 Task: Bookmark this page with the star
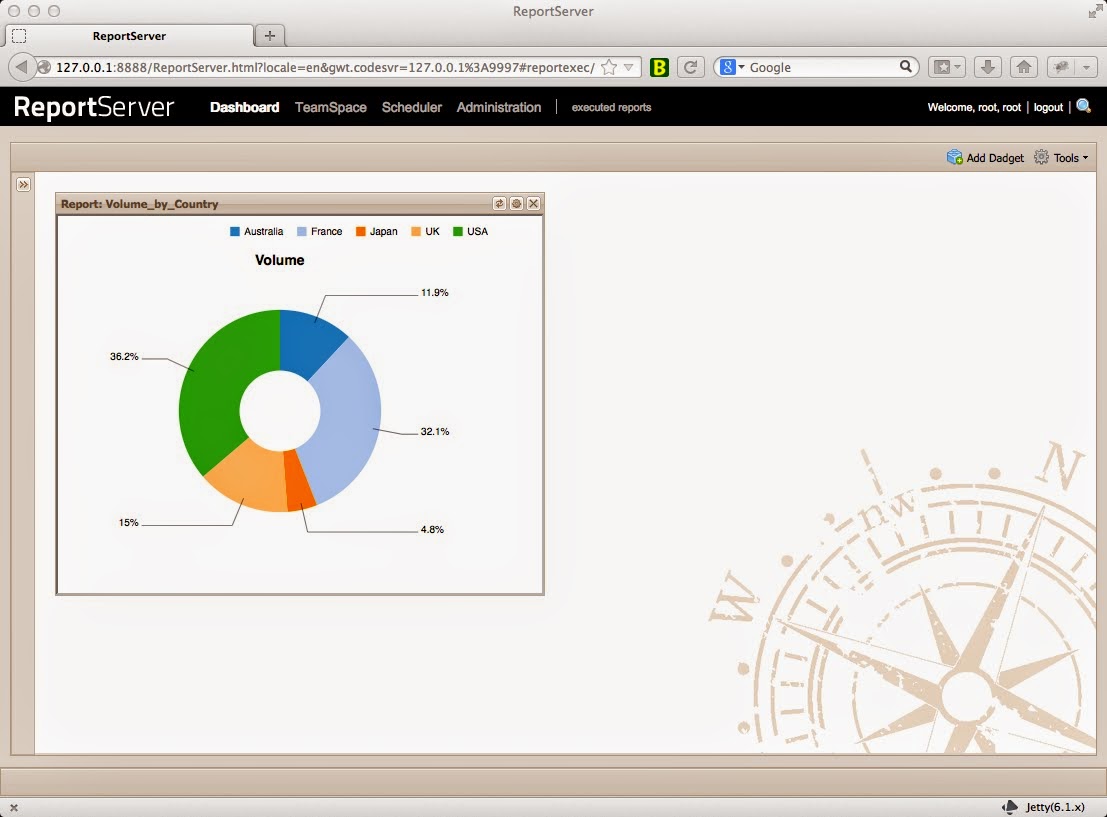609,67
